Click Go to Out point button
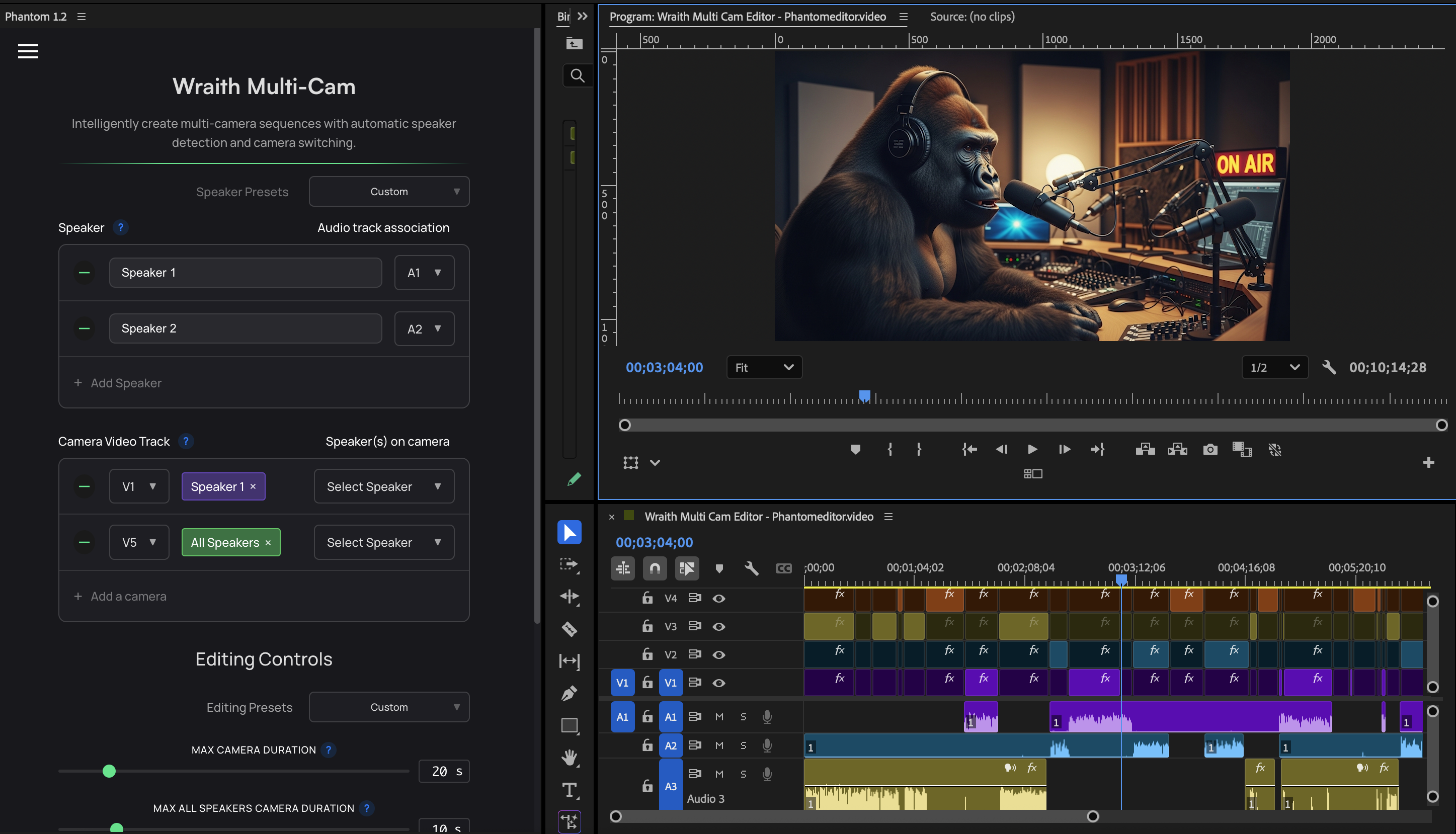 pos(1097,450)
